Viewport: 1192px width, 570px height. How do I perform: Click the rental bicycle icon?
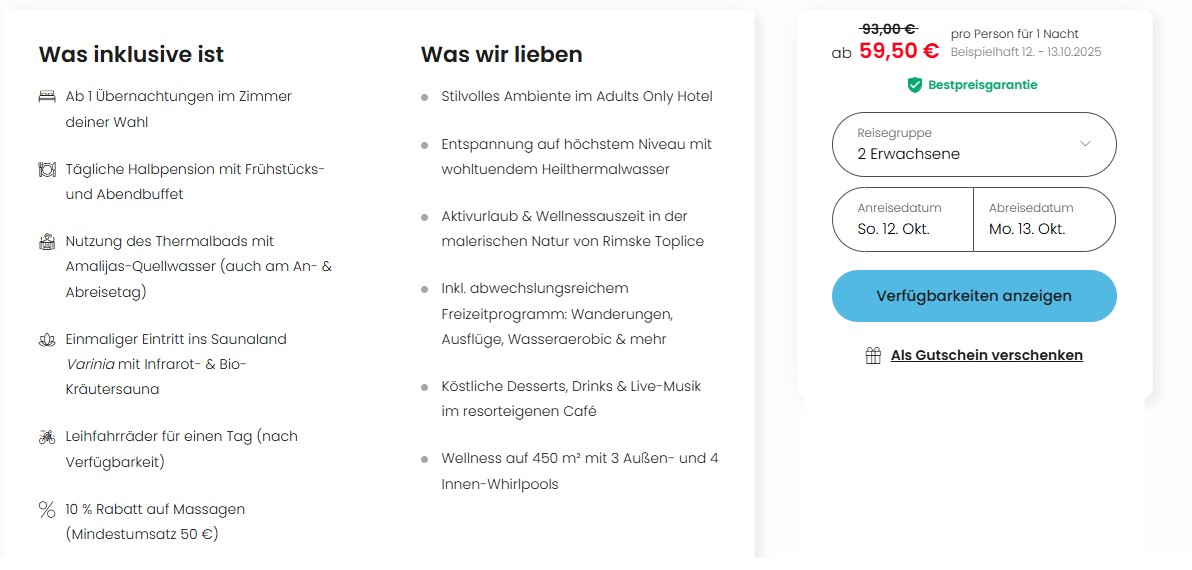click(47, 437)
